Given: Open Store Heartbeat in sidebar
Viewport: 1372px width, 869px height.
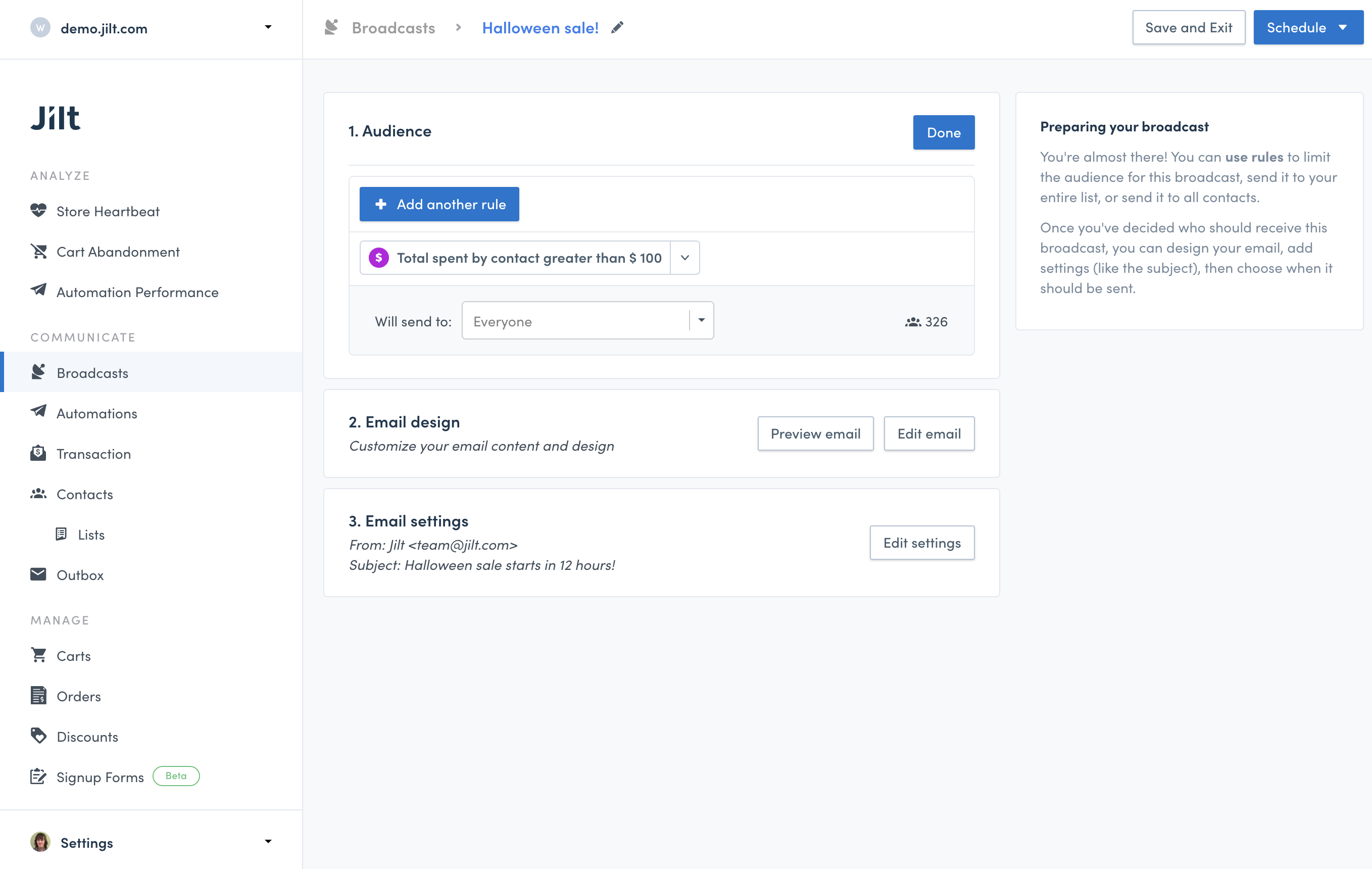Looking at the screenshot, I should pos(108,211).
